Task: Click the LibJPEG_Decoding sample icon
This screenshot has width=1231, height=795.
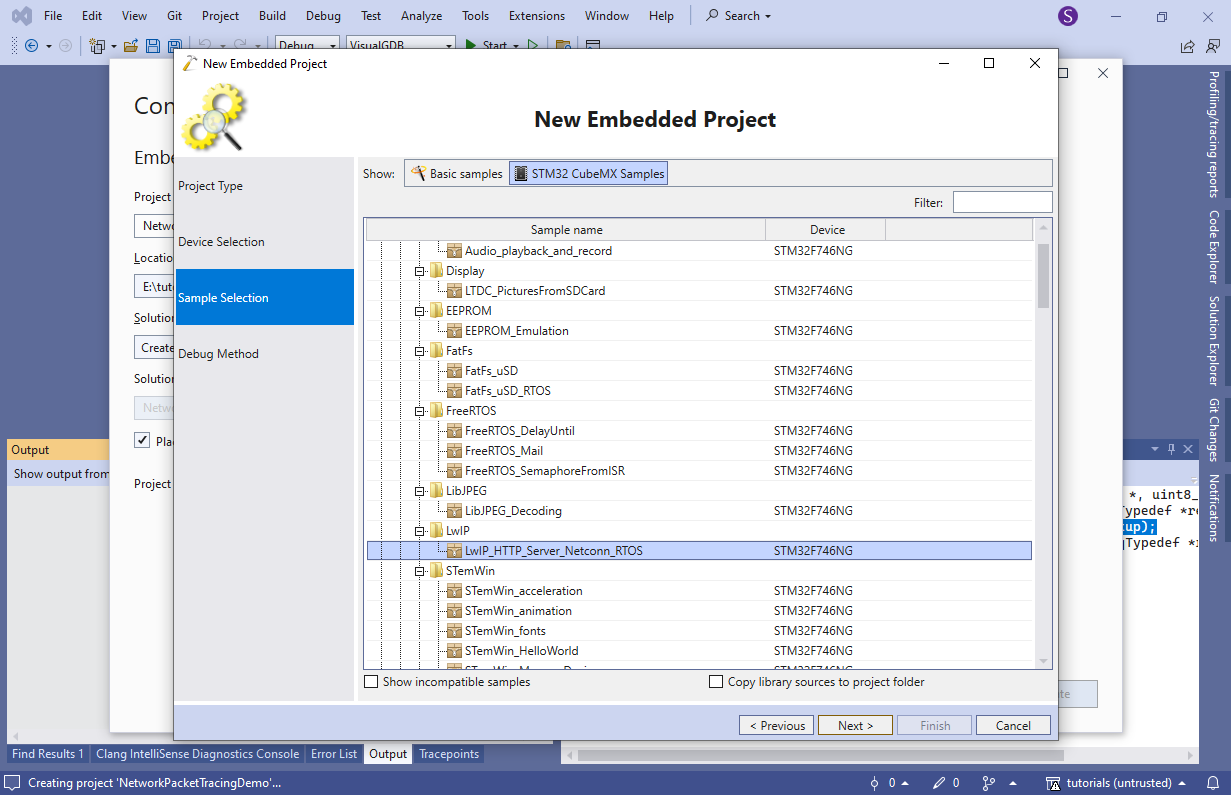Action: click(455, 511)
